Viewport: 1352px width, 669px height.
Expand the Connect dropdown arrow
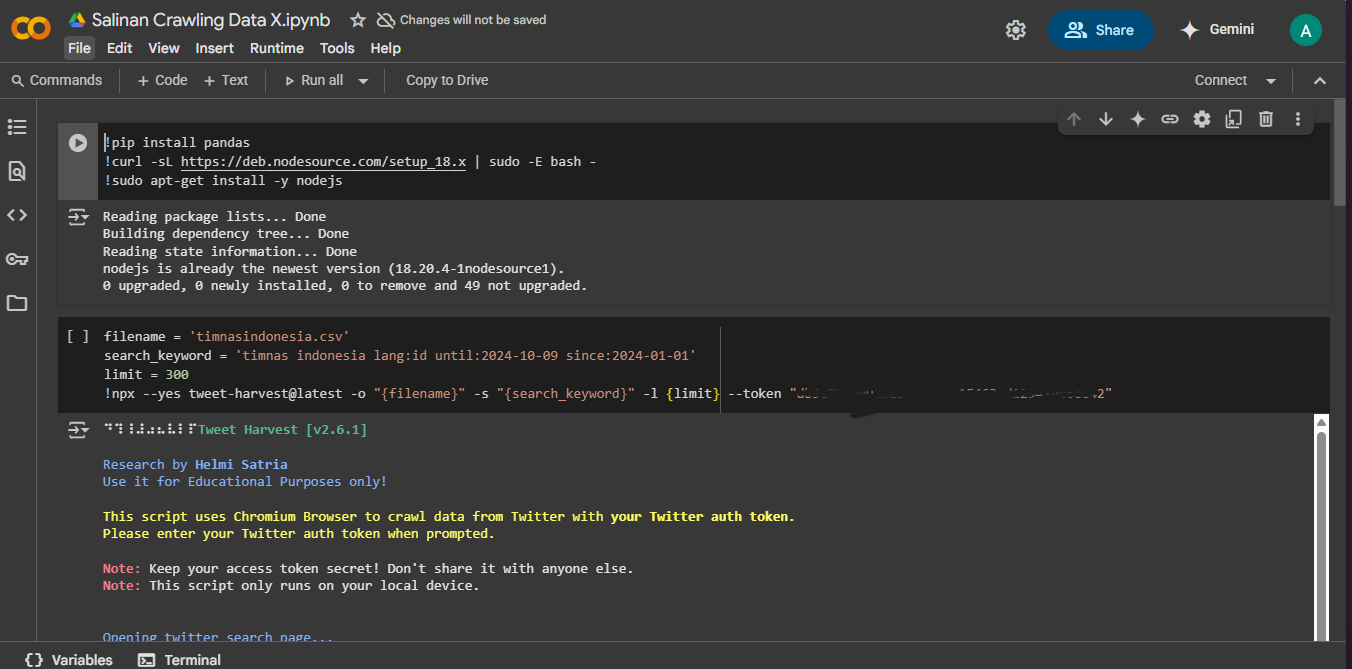pyautogui.click(x=1271, y=81)
